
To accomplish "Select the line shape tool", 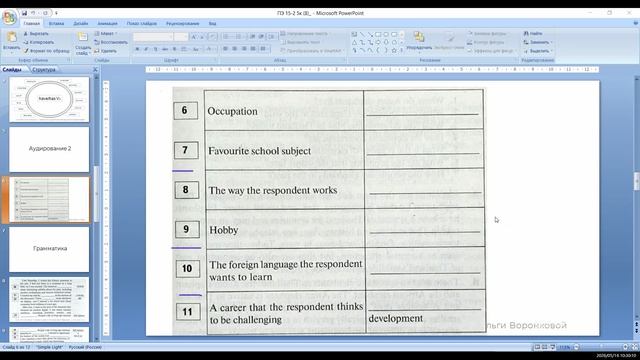I will 362,34.
